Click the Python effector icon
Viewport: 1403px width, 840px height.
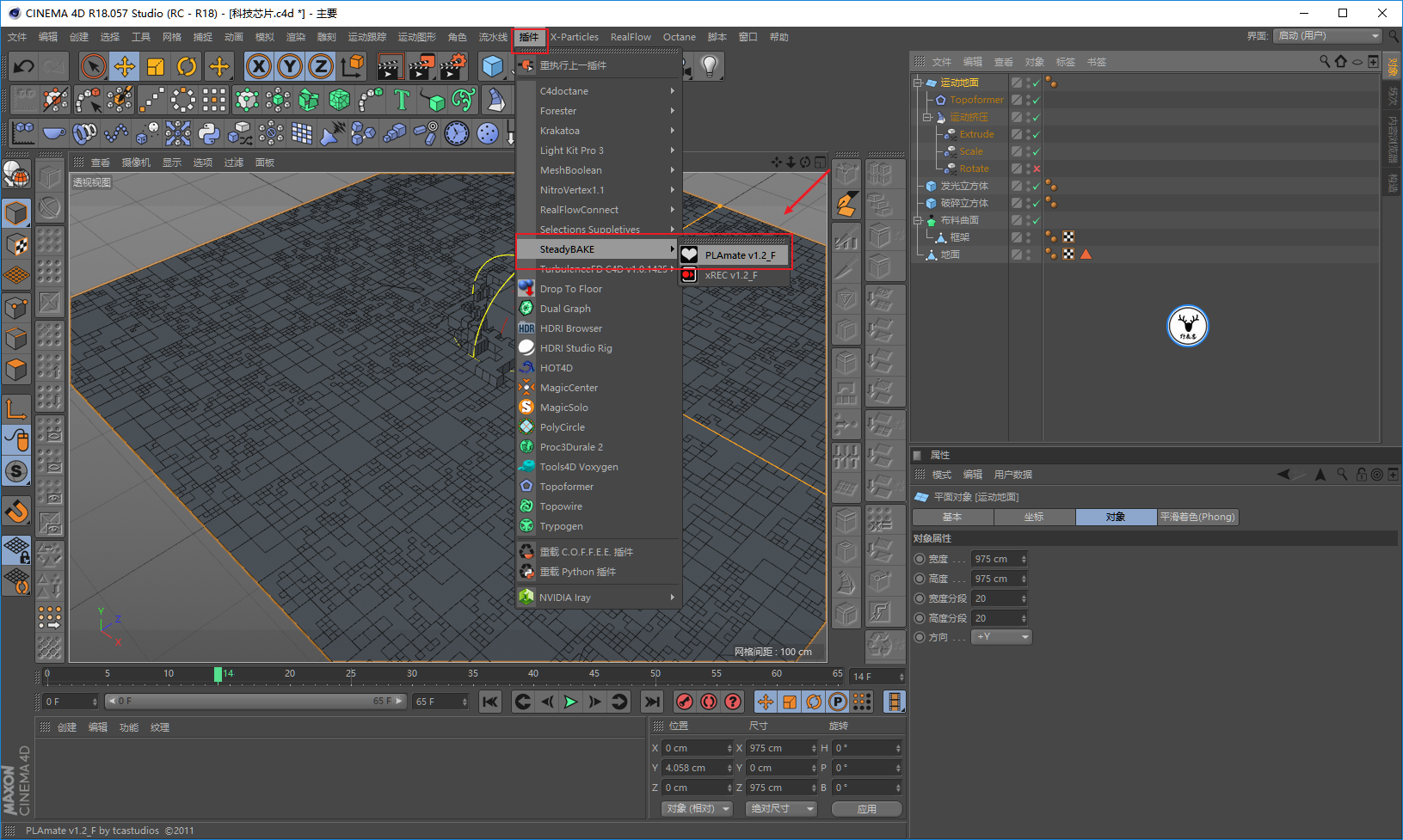coord(209,133)
